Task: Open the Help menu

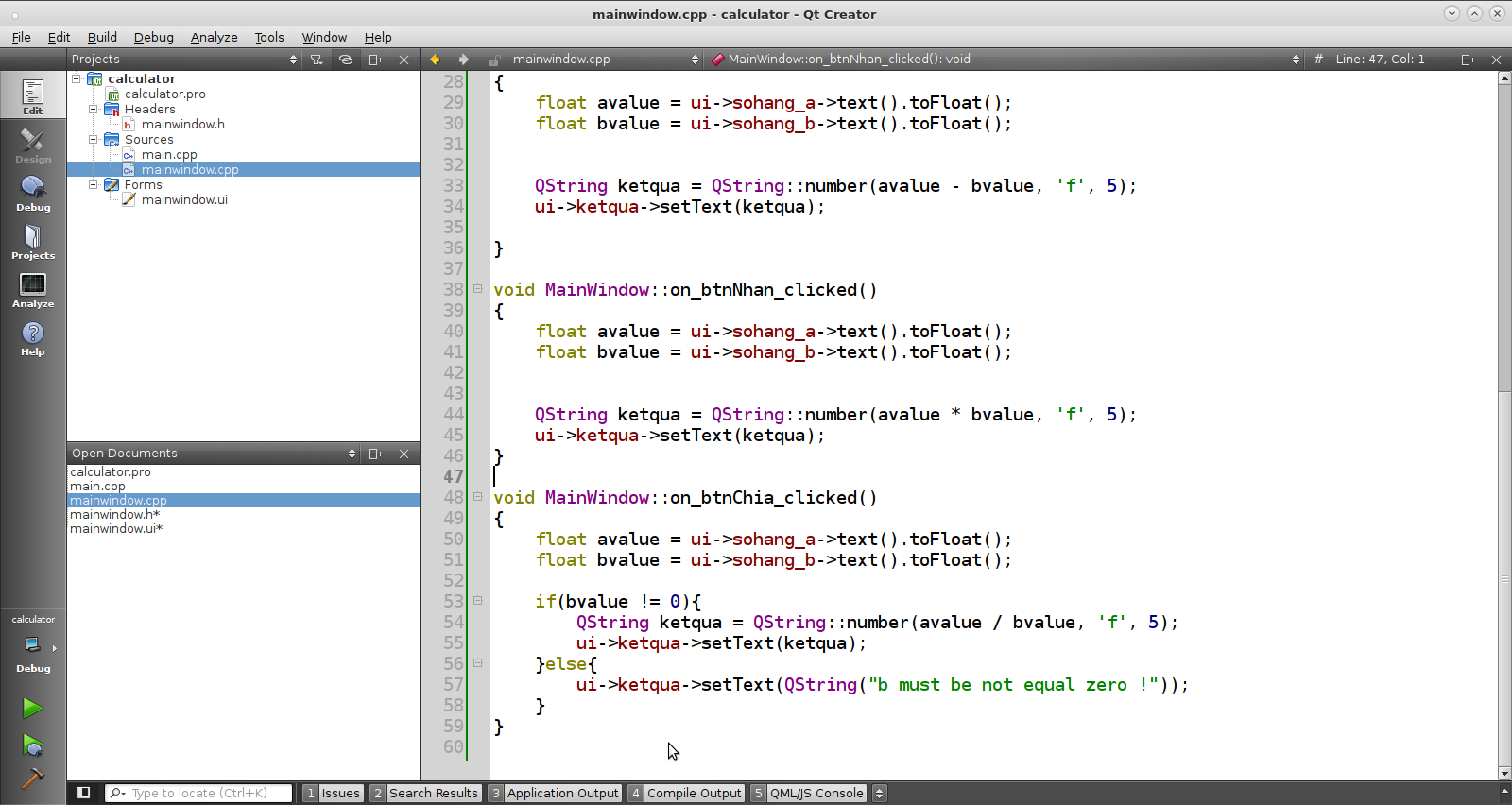Action: click(x=378, y=37)
